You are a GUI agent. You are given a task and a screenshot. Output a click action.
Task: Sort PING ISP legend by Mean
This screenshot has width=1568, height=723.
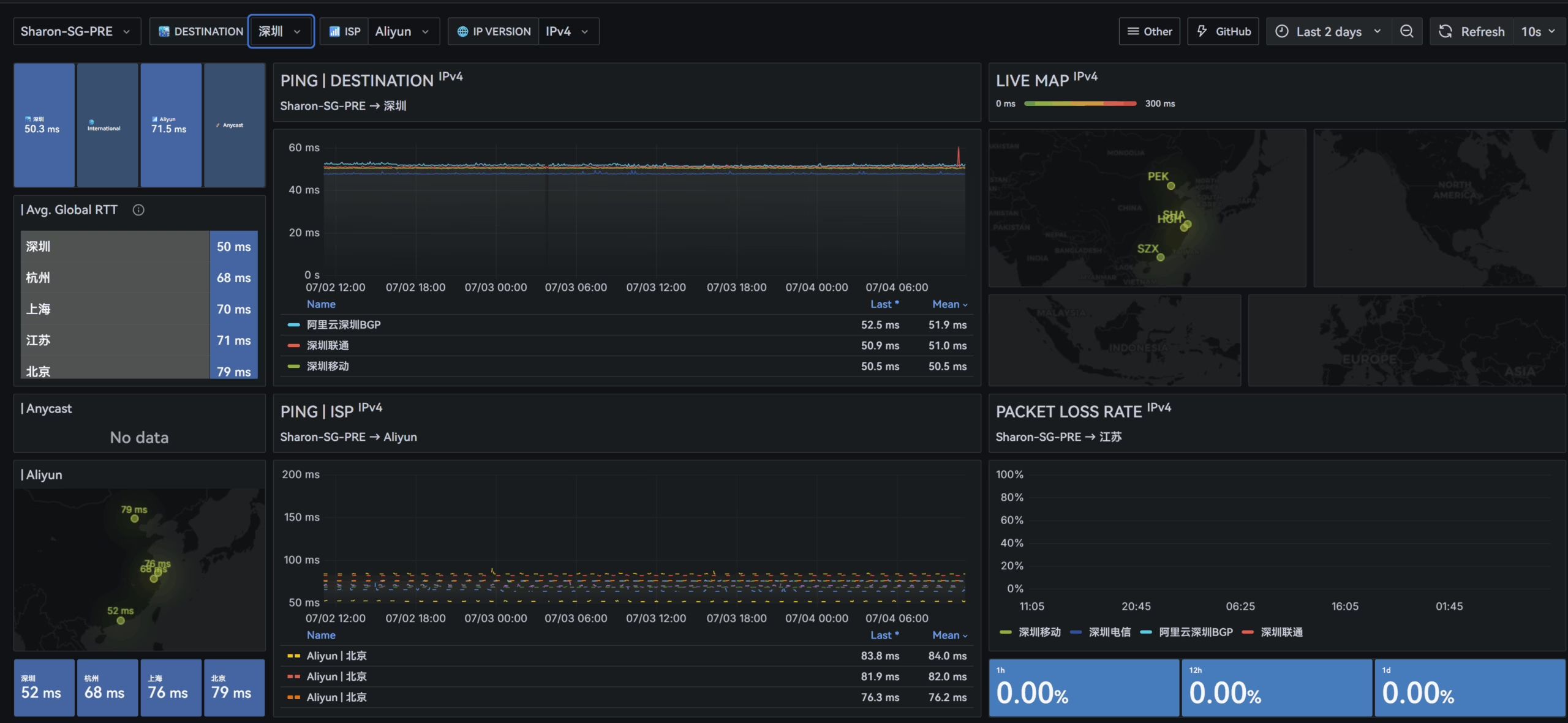coord(949,635)
